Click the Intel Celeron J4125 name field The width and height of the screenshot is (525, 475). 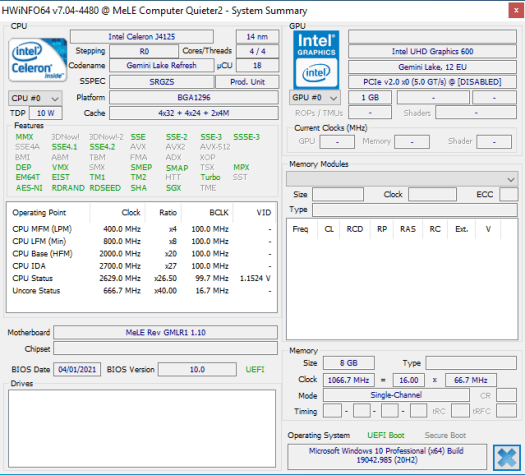142,36
